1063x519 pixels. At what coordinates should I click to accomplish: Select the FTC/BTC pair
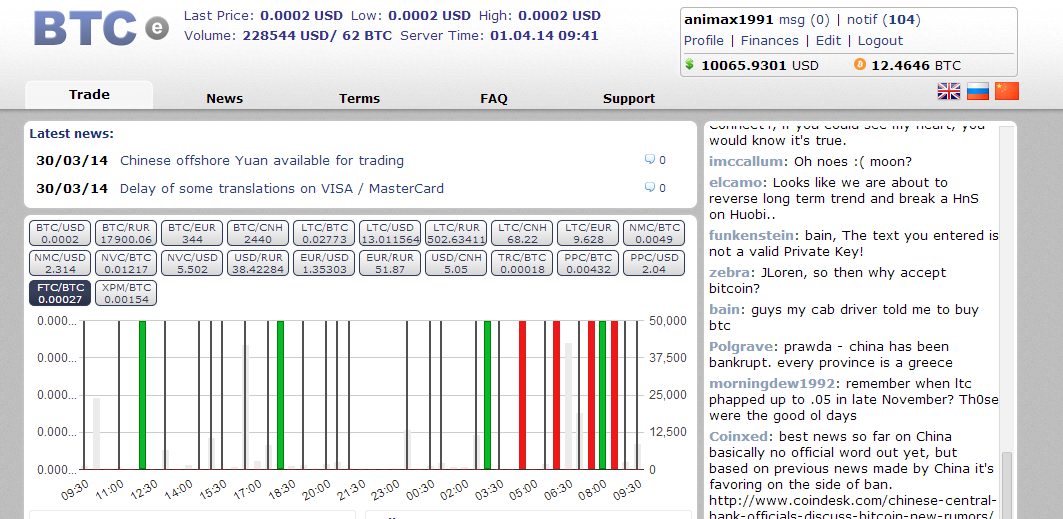[60, 293]
